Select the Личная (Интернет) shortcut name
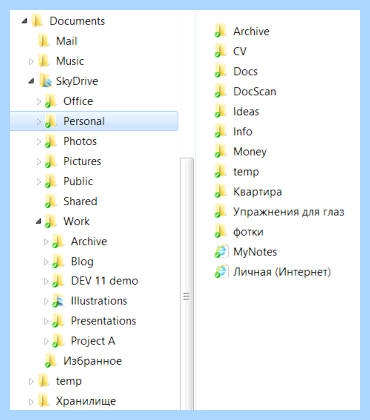This screenshot has width=370, height=420. (x=282, y=272)
